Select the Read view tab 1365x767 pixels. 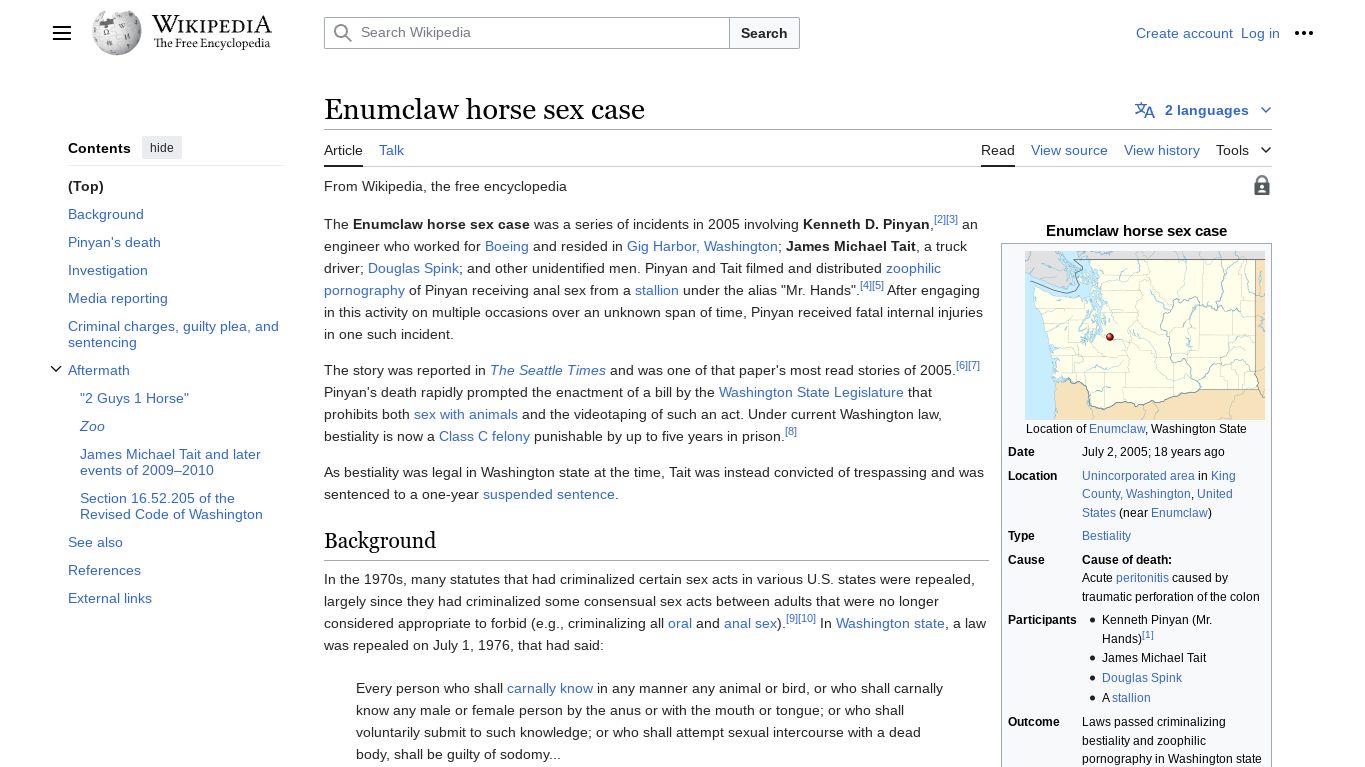(x=998, y=150)
